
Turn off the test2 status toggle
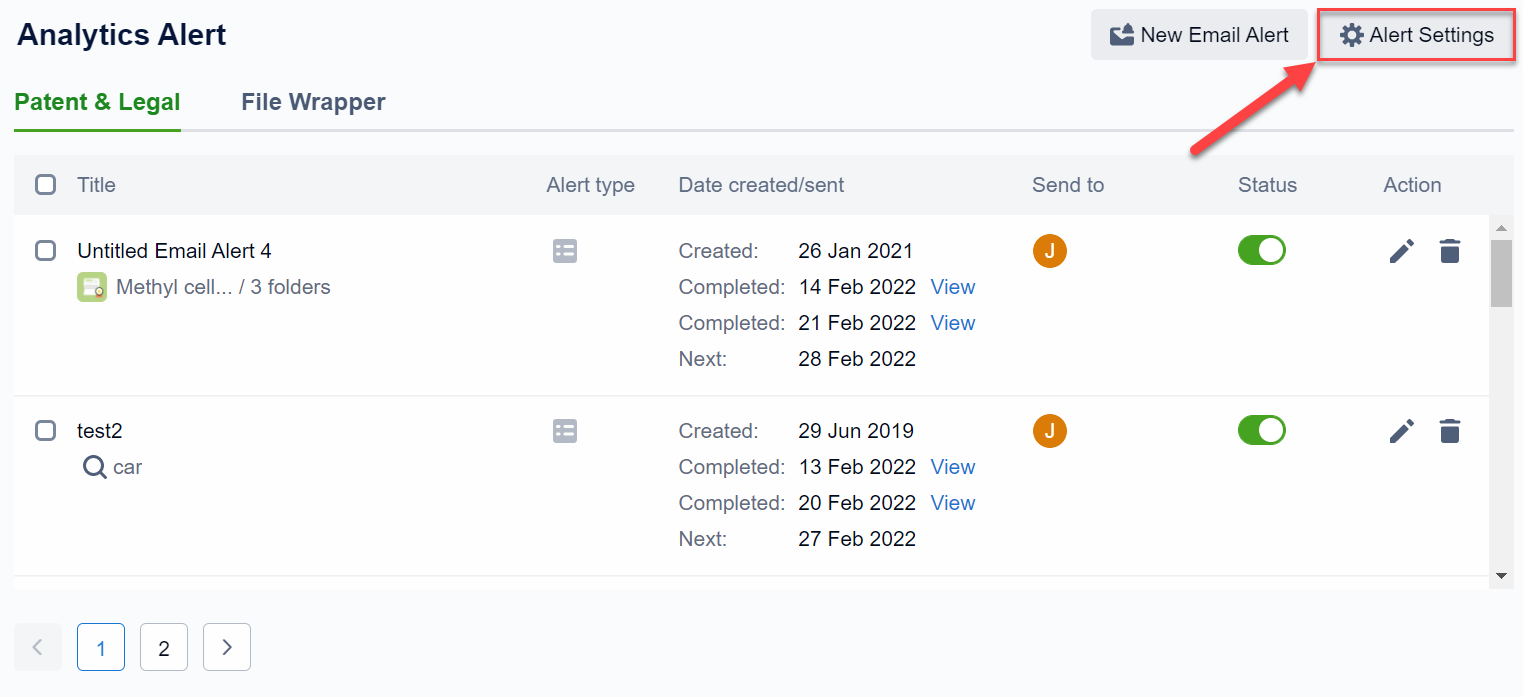(x=1261, y=430)
